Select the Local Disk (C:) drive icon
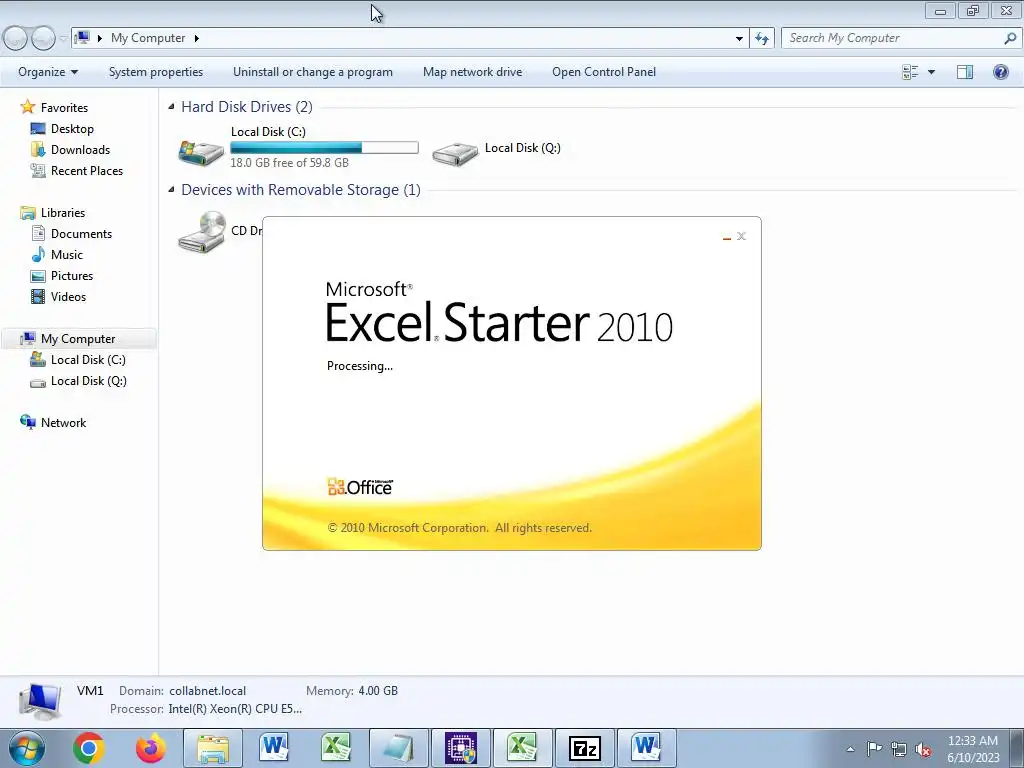Screen dimensions: 1024x768 pos(201,152)
